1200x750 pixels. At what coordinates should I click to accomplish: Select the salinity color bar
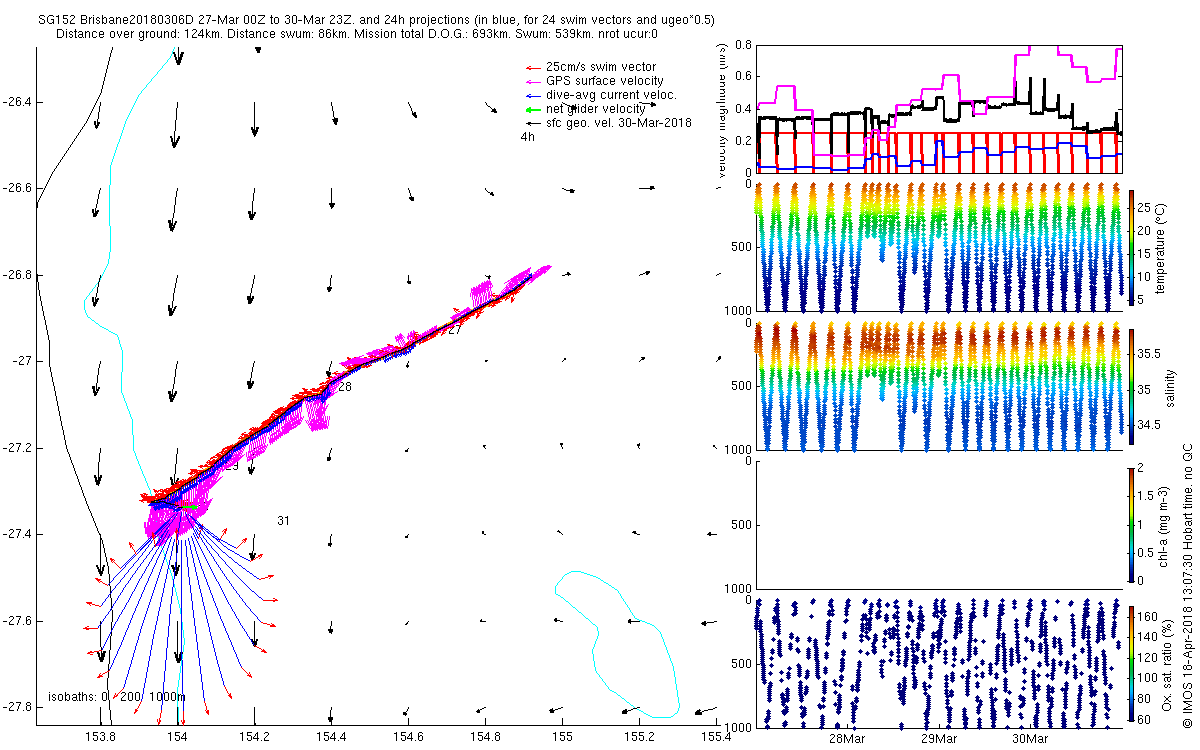pos(1132,386)
